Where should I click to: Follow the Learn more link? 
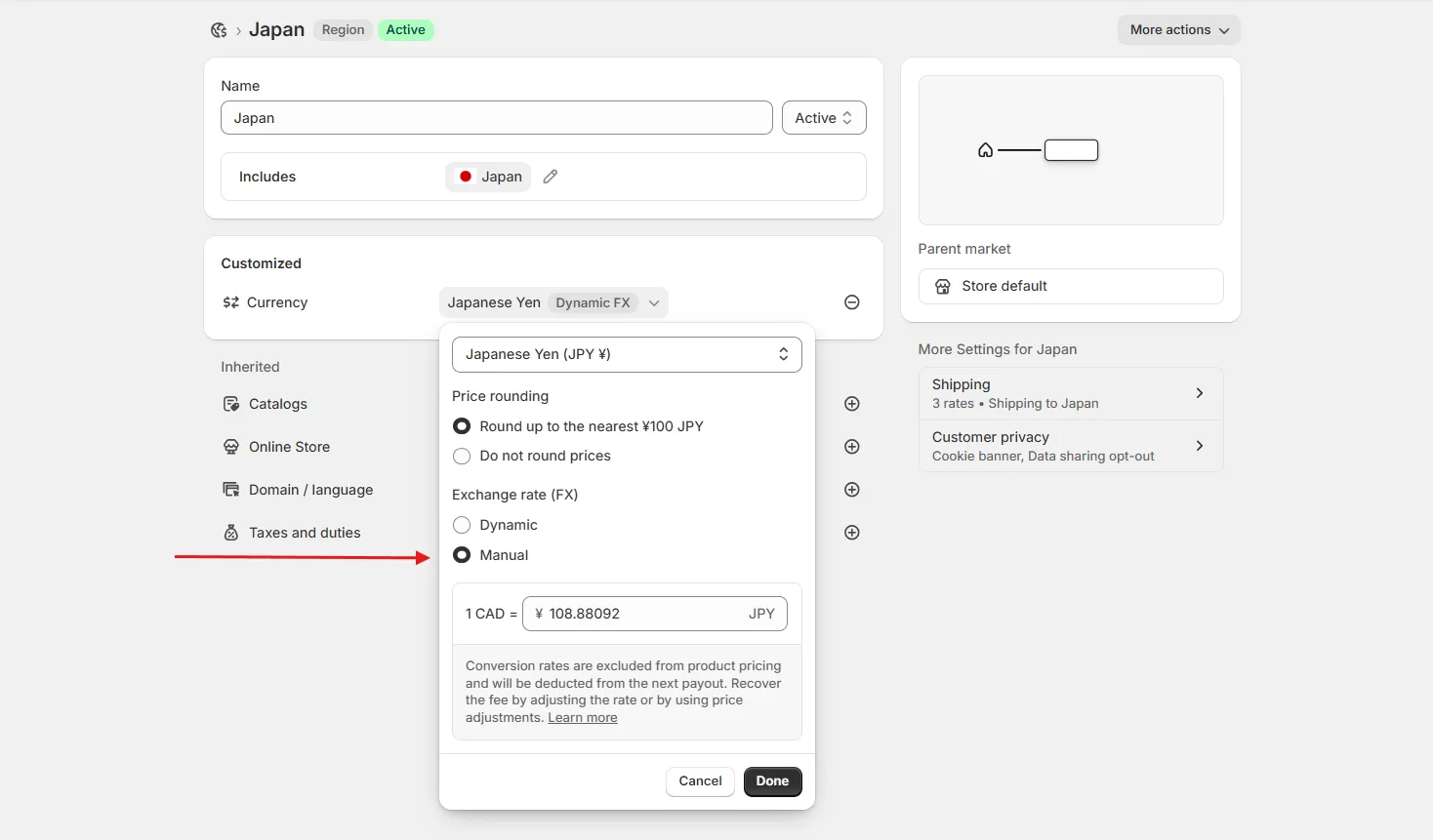click(x=583, y=718)
